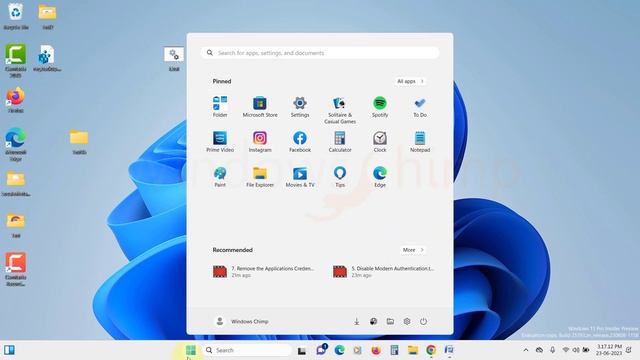Viewport: 640px width, 360px height.
Task: Select the Firefox desktop shortcut
Action: (16, 100)
